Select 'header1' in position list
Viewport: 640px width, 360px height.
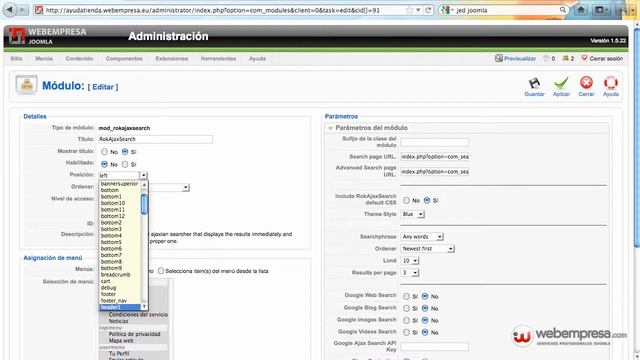120,307
